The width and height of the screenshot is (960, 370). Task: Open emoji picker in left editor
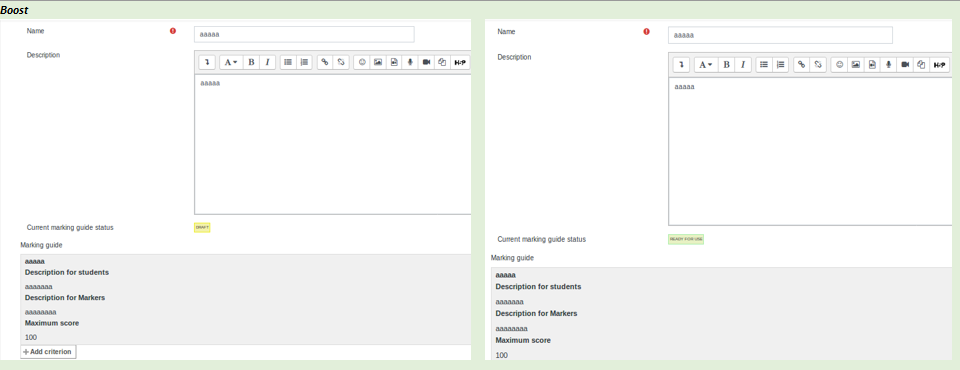(362, 62)
